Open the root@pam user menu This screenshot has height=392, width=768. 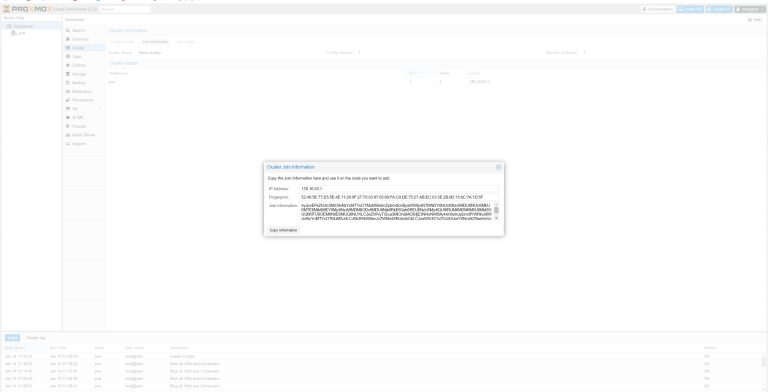coord(749,9)
